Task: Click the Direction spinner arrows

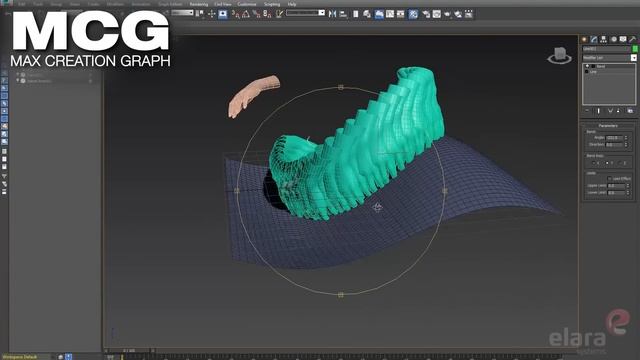Action: (x=627, y=144)
